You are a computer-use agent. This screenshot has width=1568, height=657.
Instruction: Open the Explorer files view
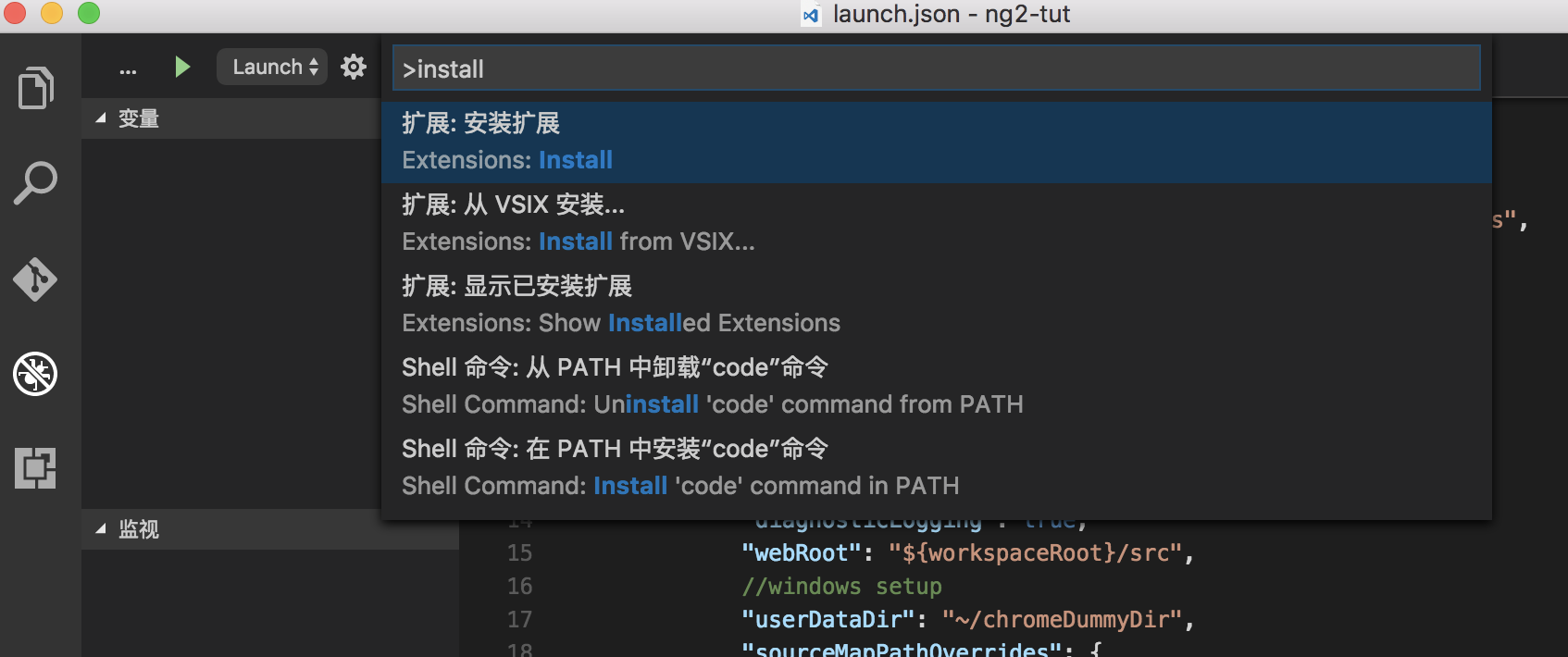pyautogui.click(x=35, y=88)
